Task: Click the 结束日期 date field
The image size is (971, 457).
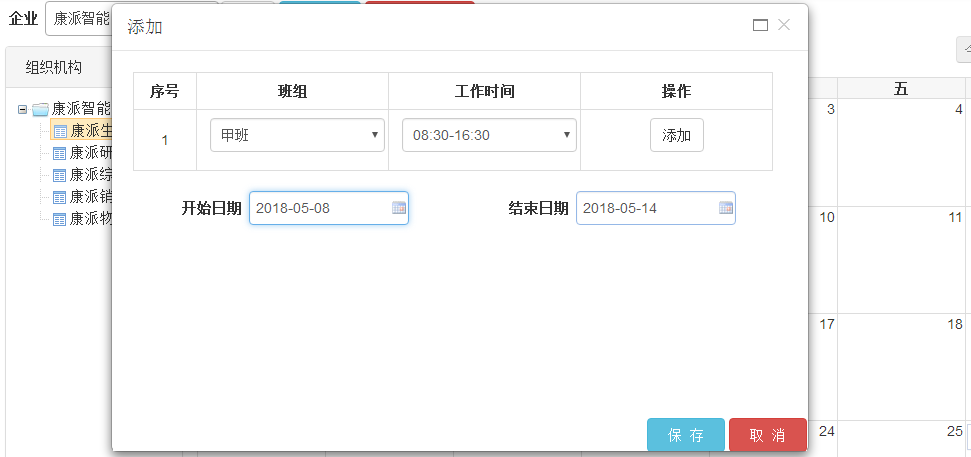Action: (645, 208)
